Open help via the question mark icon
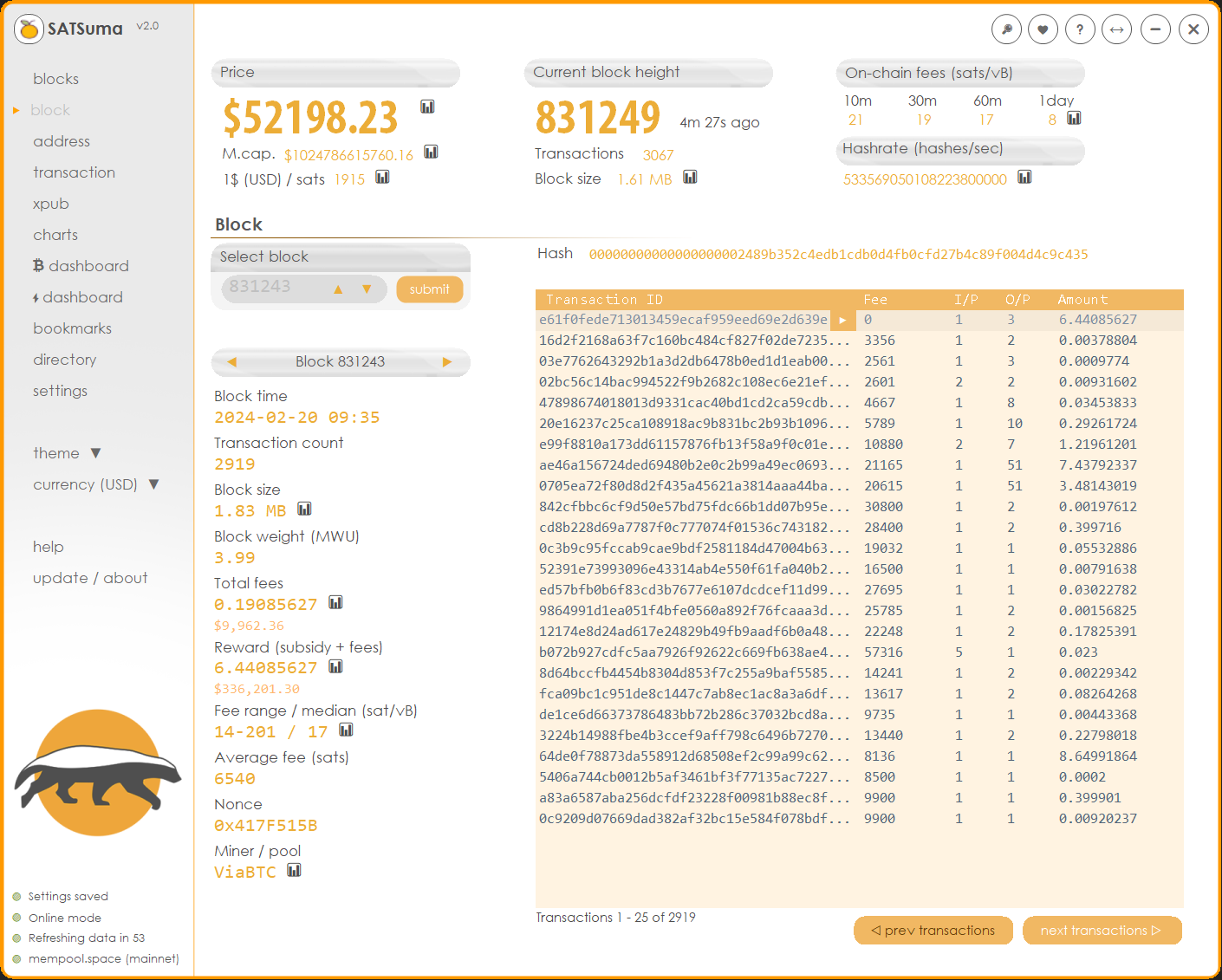 coord(1080,29)
